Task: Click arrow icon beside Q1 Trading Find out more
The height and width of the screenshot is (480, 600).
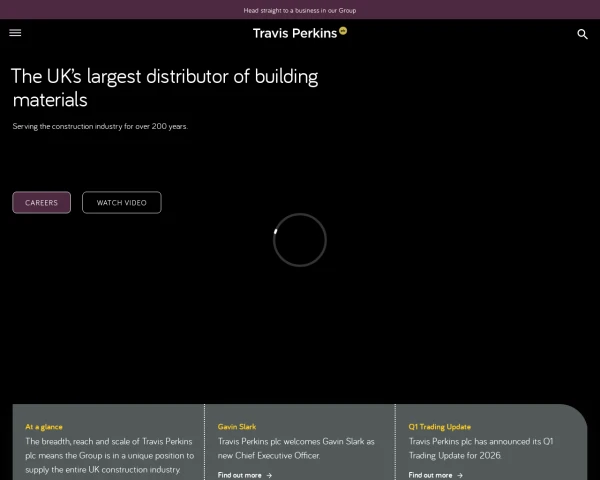Action: [460, 475]
